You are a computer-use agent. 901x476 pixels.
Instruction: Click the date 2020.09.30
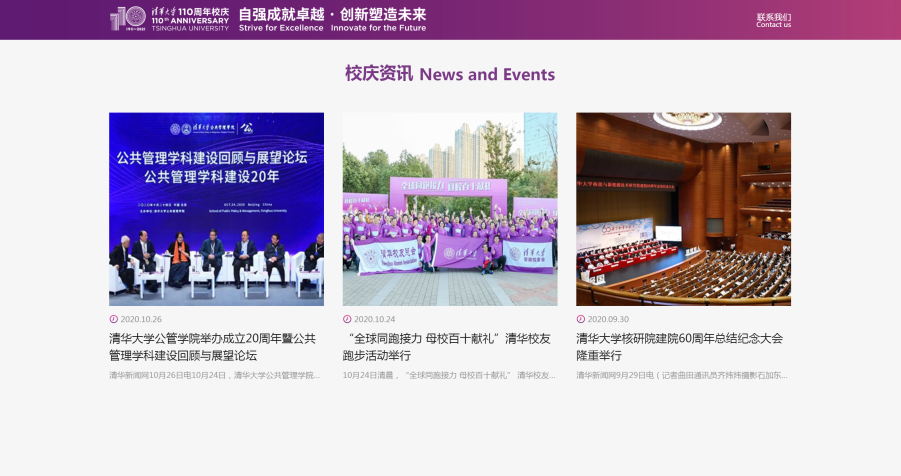pos(608,319)
